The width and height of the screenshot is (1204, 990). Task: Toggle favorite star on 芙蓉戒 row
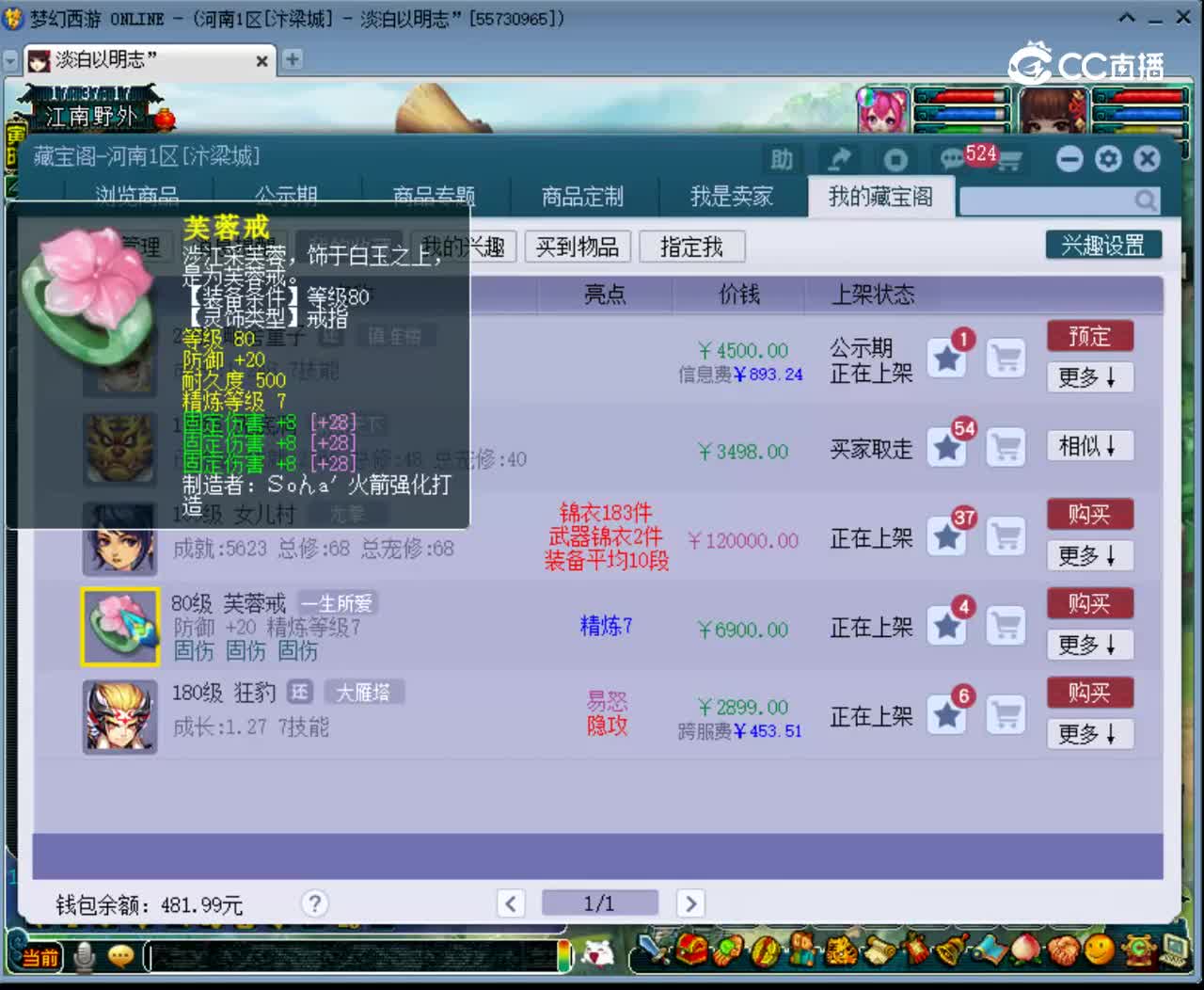pyautogui.click(x=946, y=626)
